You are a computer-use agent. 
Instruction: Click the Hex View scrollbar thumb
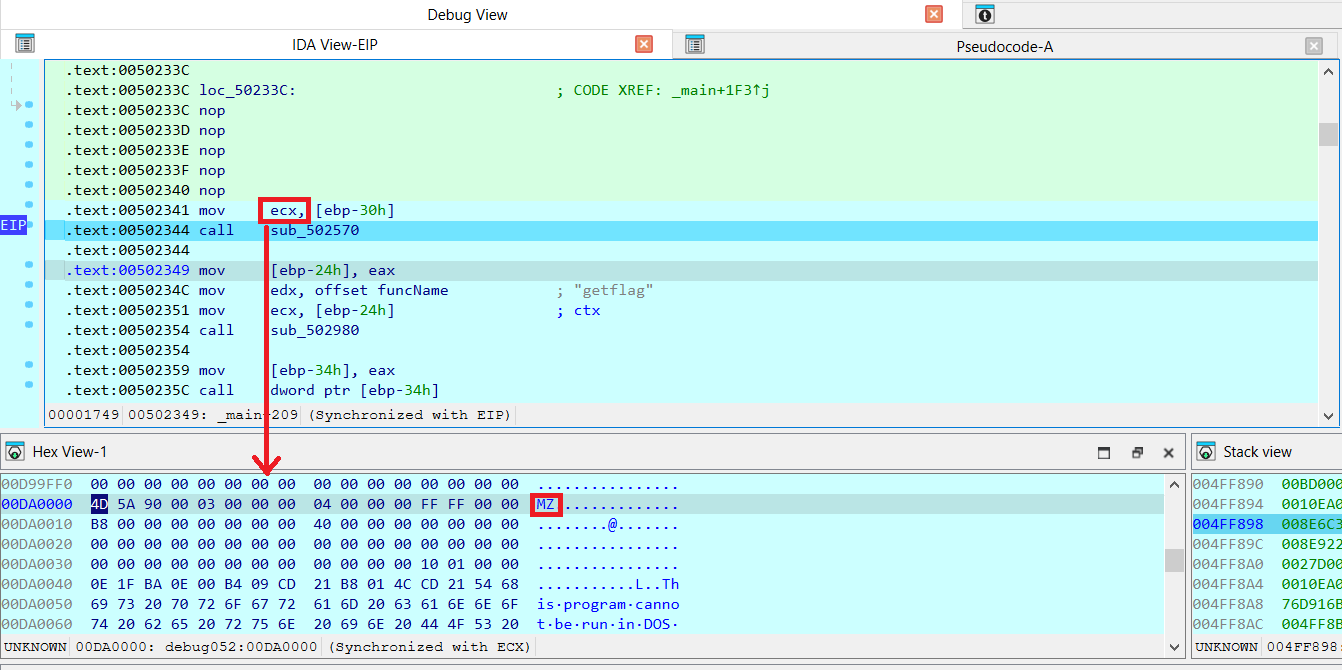point(1174,560)
